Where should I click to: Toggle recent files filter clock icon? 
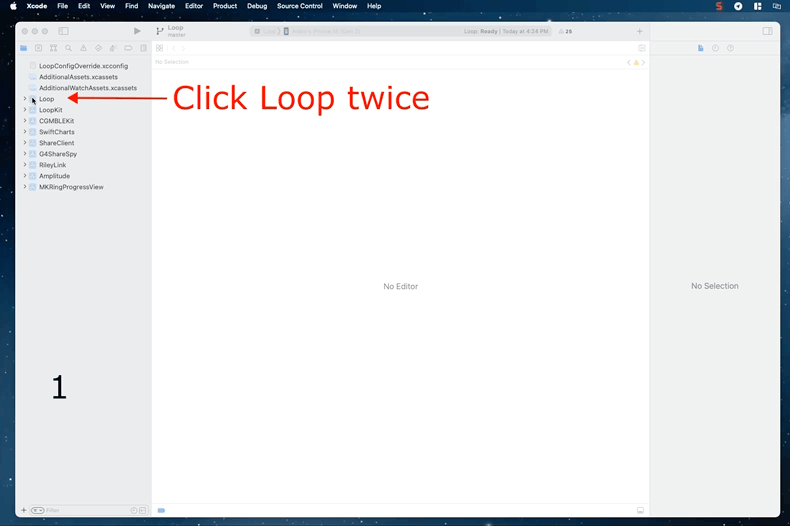134,510
